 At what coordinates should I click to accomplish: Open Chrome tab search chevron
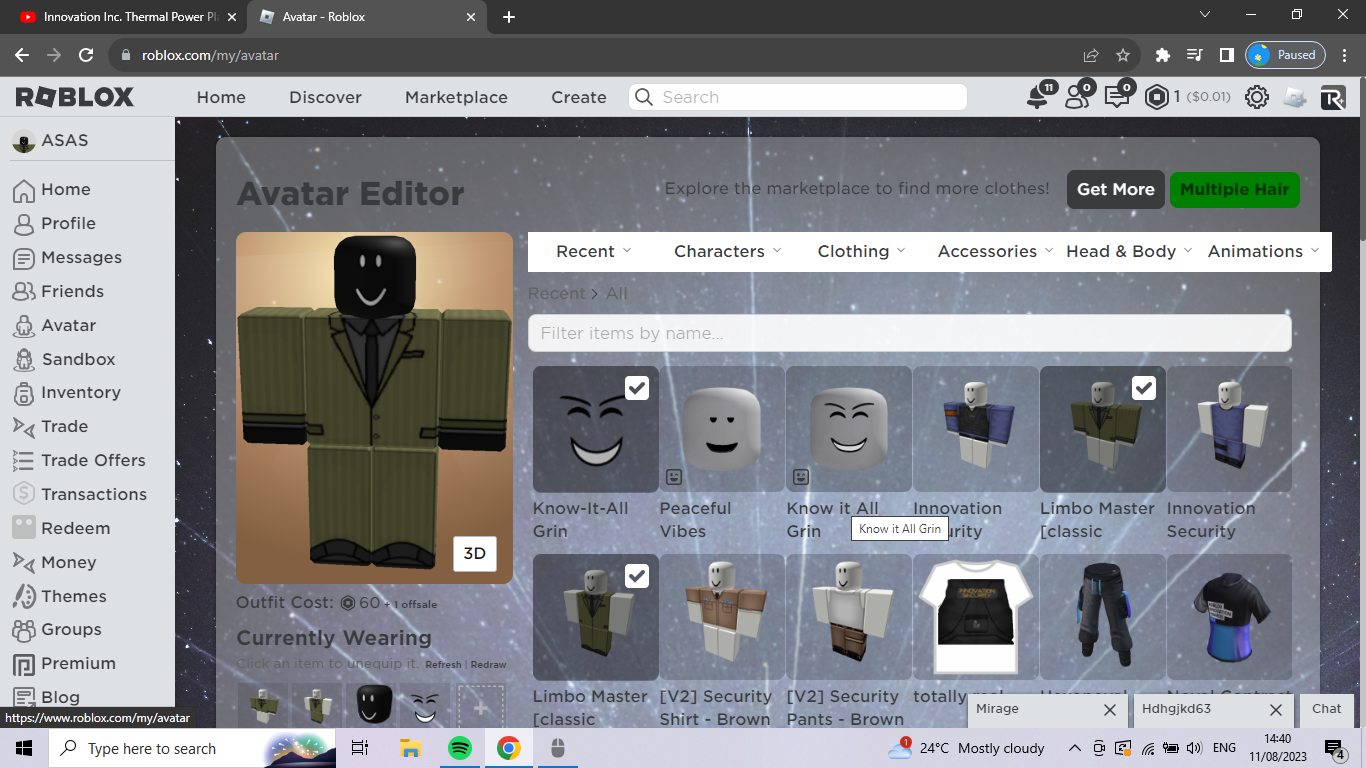coord(1204,15)
